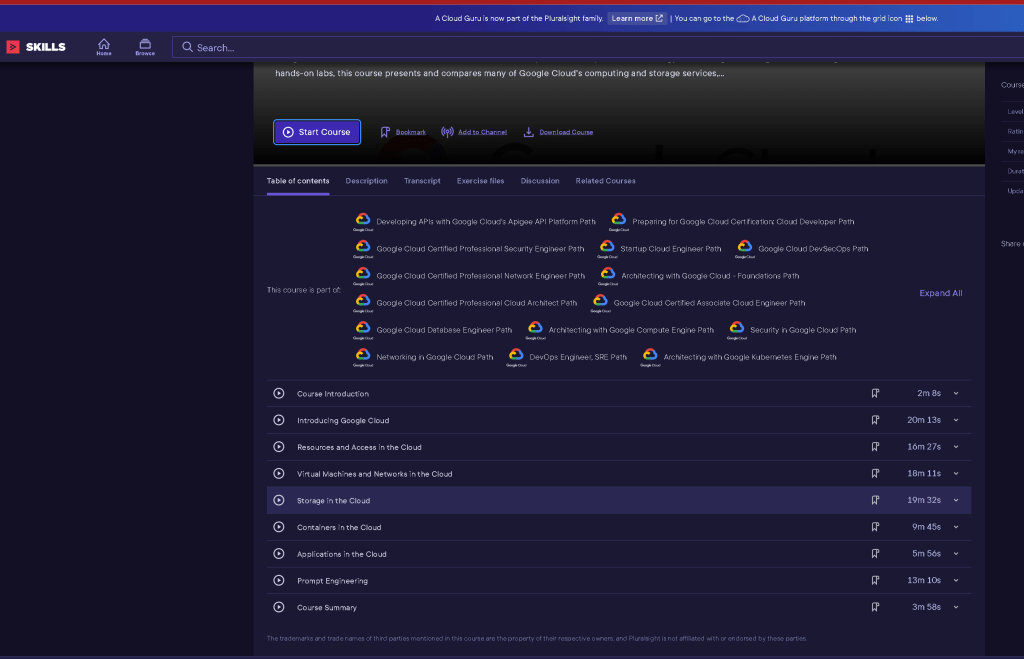Bookmark Resources and Access in the Cloud
This screenshot has height=659, width=1024.
pos(875,447)
